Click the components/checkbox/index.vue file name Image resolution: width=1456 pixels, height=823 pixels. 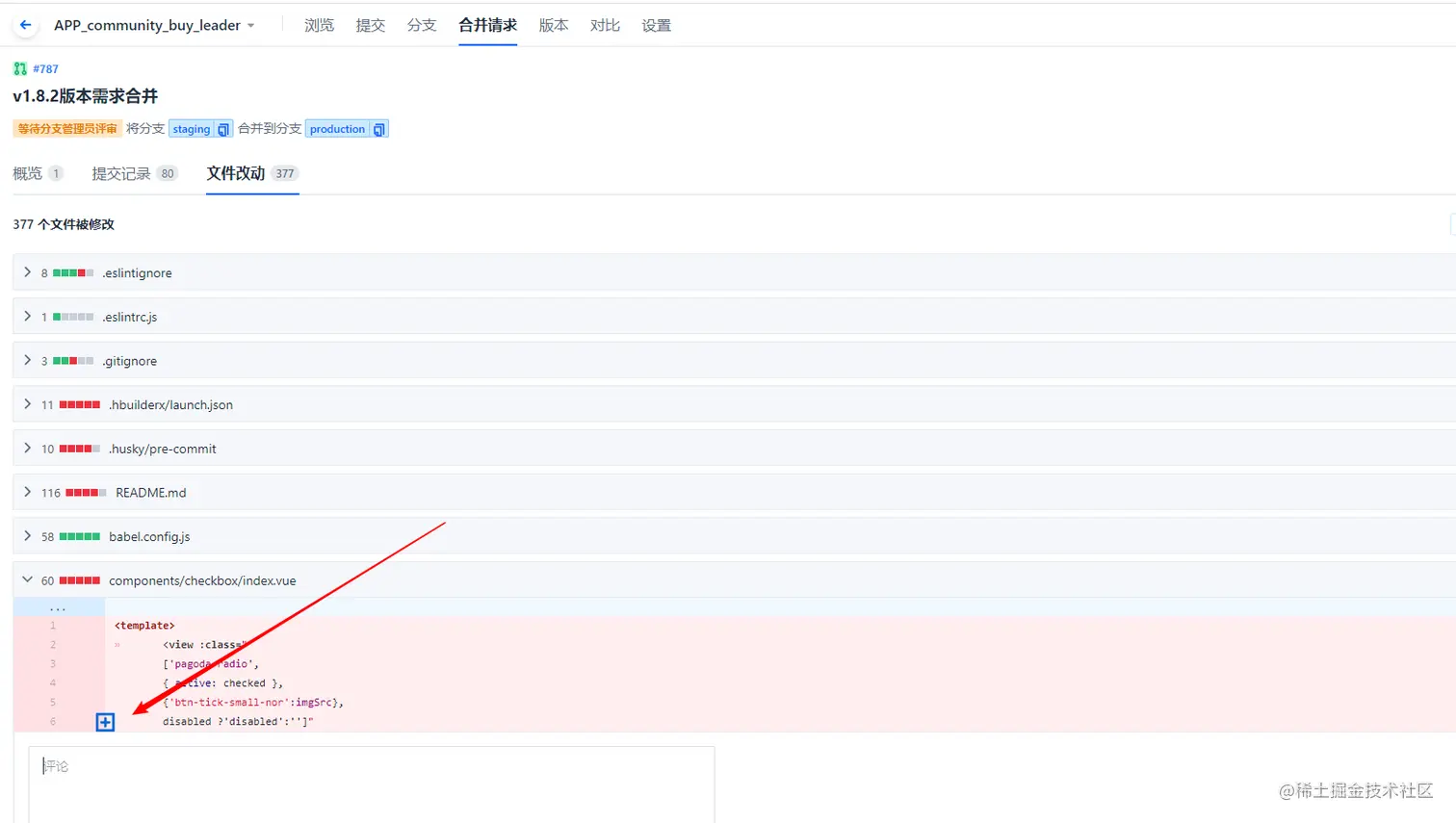(x=202, y=580)
